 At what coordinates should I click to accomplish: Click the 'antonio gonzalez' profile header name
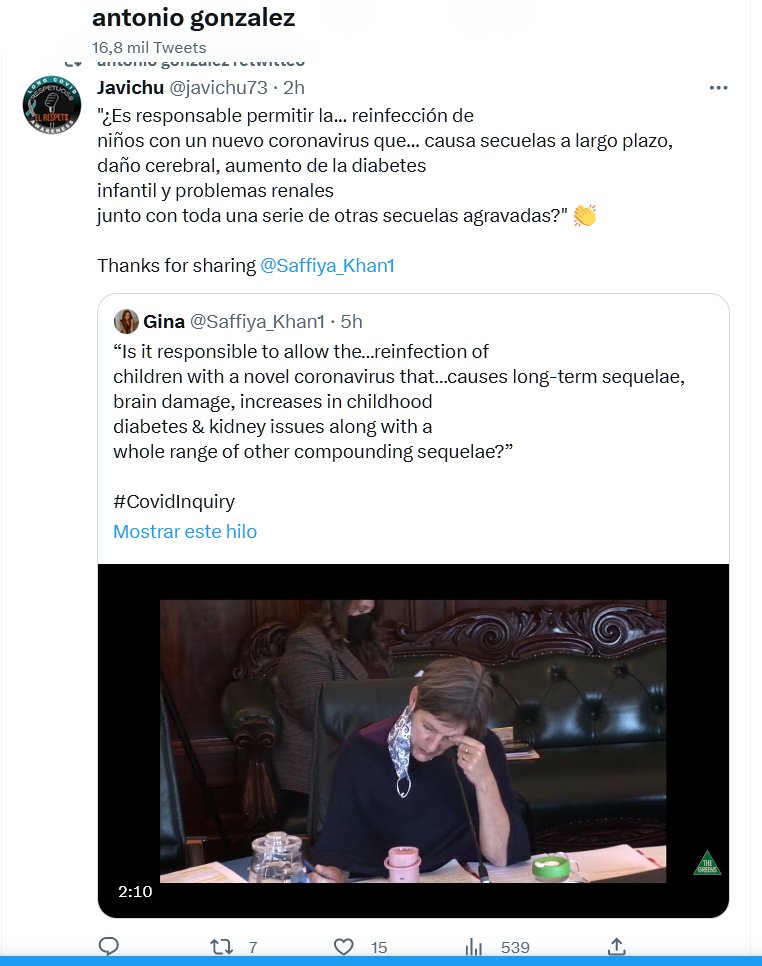pos(193,18)
